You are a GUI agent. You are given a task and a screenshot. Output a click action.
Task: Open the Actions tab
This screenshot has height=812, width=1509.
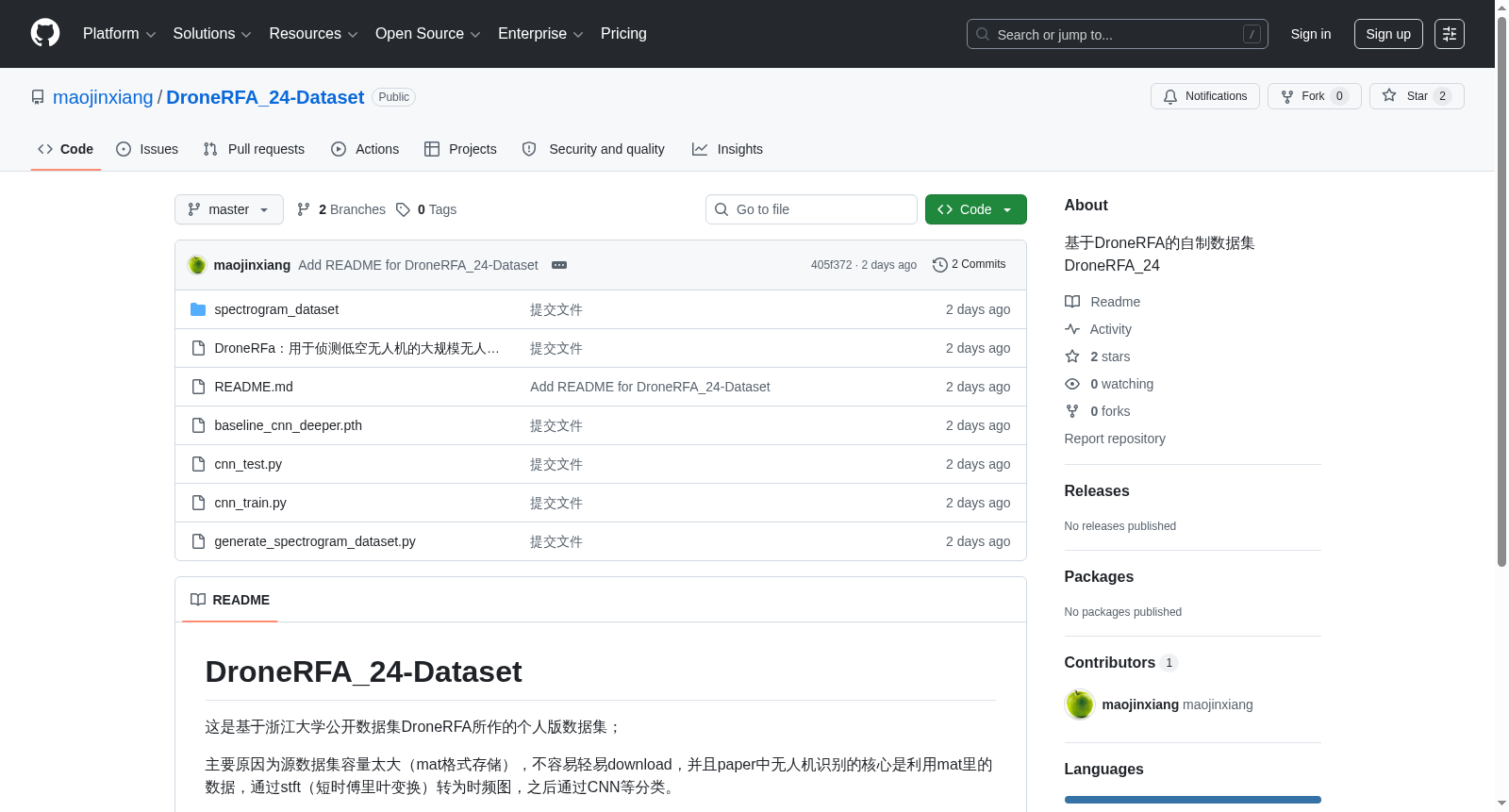[365, 149]
